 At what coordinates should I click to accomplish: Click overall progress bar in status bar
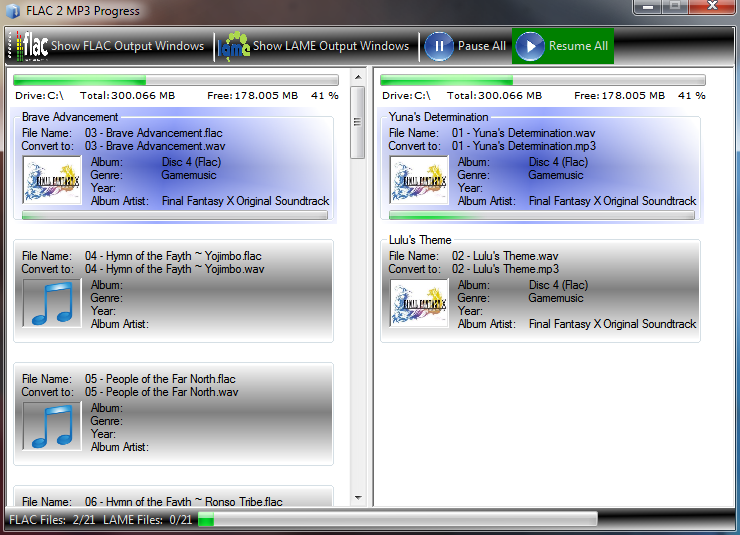click(x=398, y=520)
